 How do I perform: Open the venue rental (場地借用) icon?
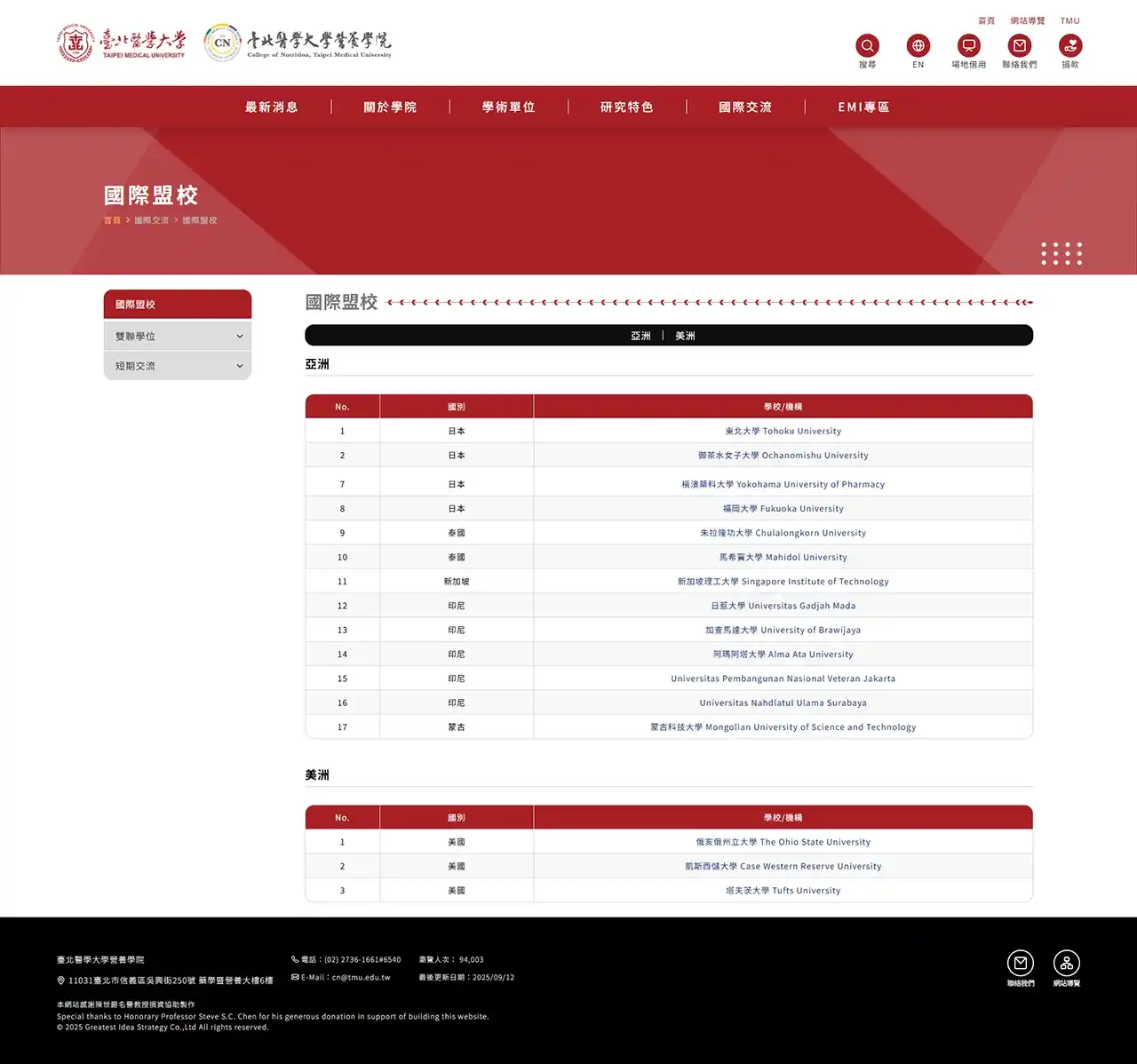[968, 45]
